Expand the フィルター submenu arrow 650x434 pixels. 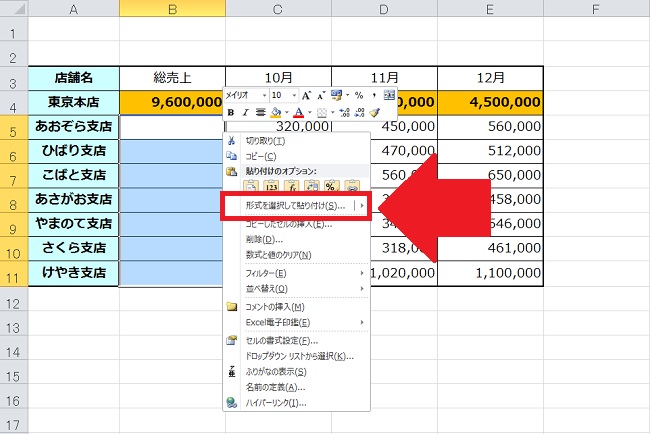click(x=361, y=273)
